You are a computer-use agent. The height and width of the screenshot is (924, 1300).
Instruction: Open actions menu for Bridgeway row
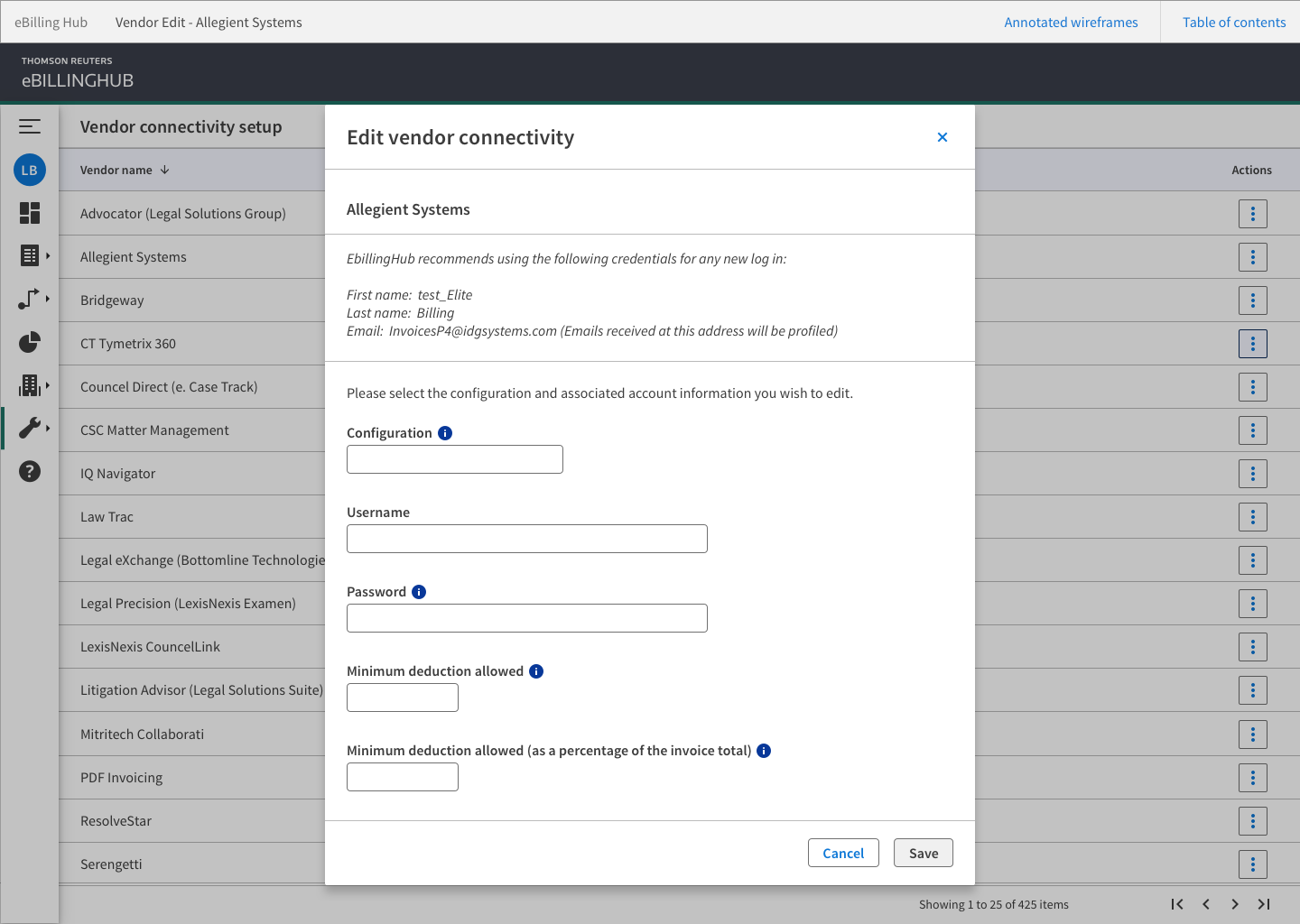tap(1253, 300)
